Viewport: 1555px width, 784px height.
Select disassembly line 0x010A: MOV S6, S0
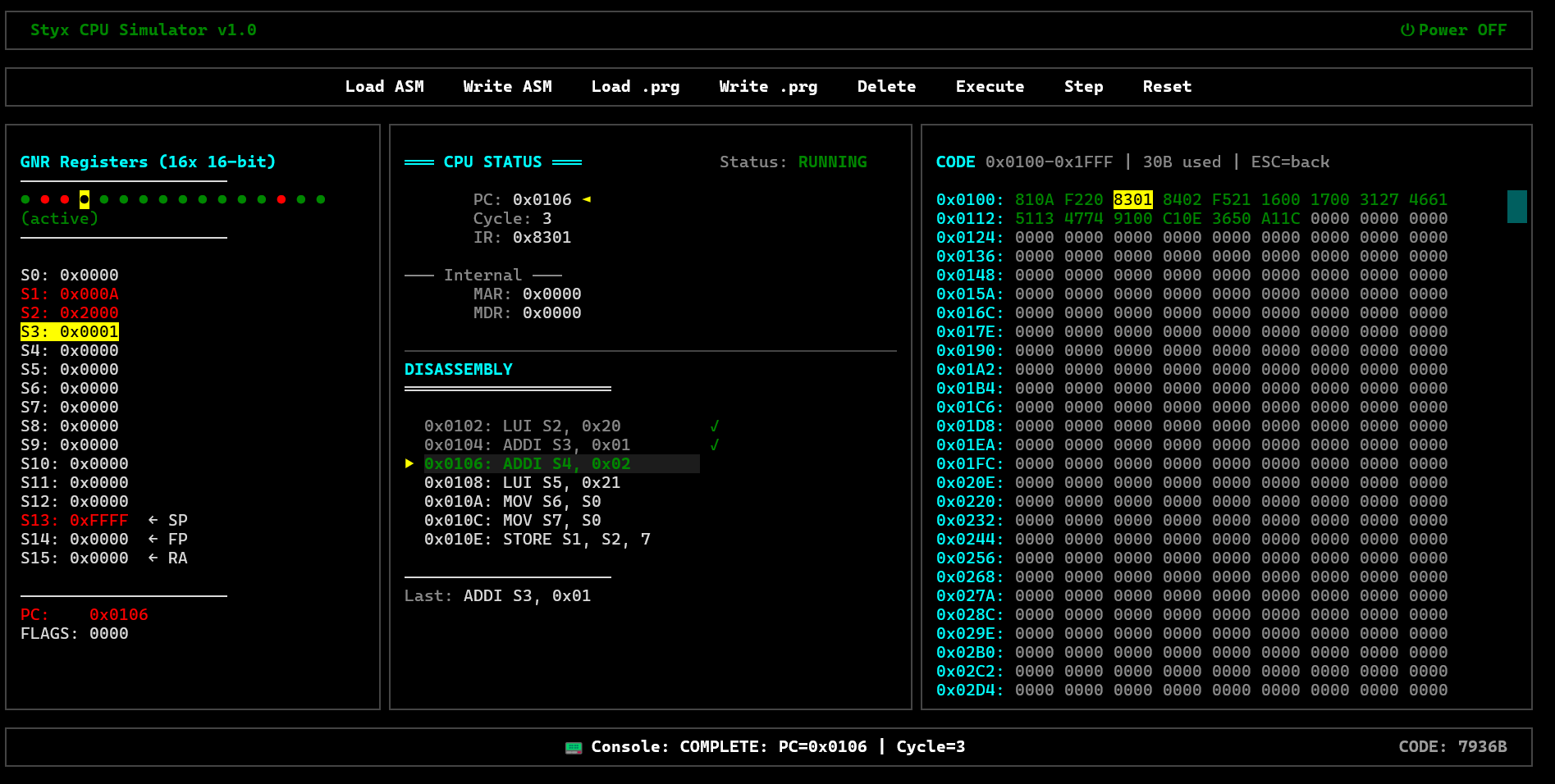point(513,501)
